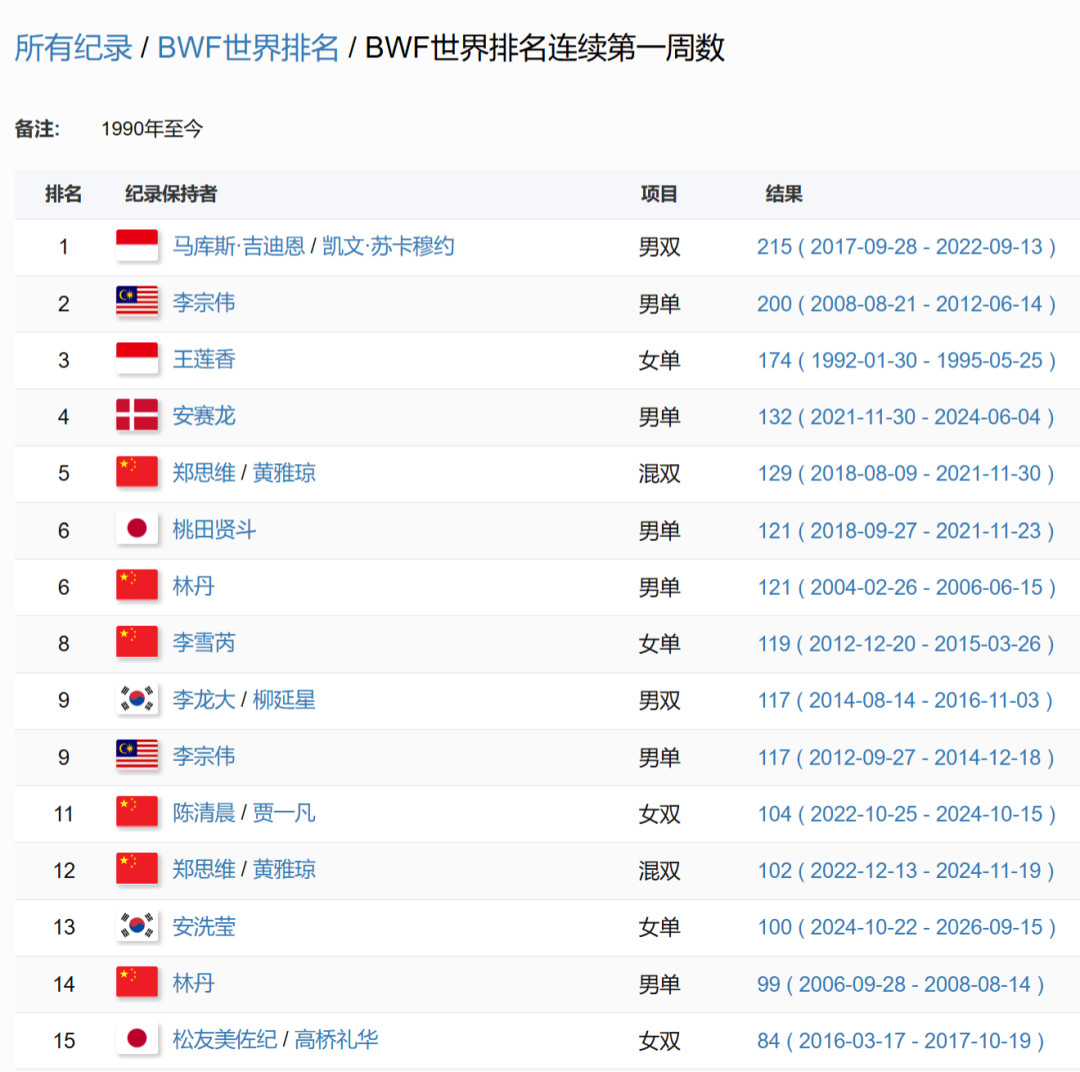Viewport: 1080px width, 1072px height.
Task: Click the 1990年至今 remark text
Action: pos(152,128)
